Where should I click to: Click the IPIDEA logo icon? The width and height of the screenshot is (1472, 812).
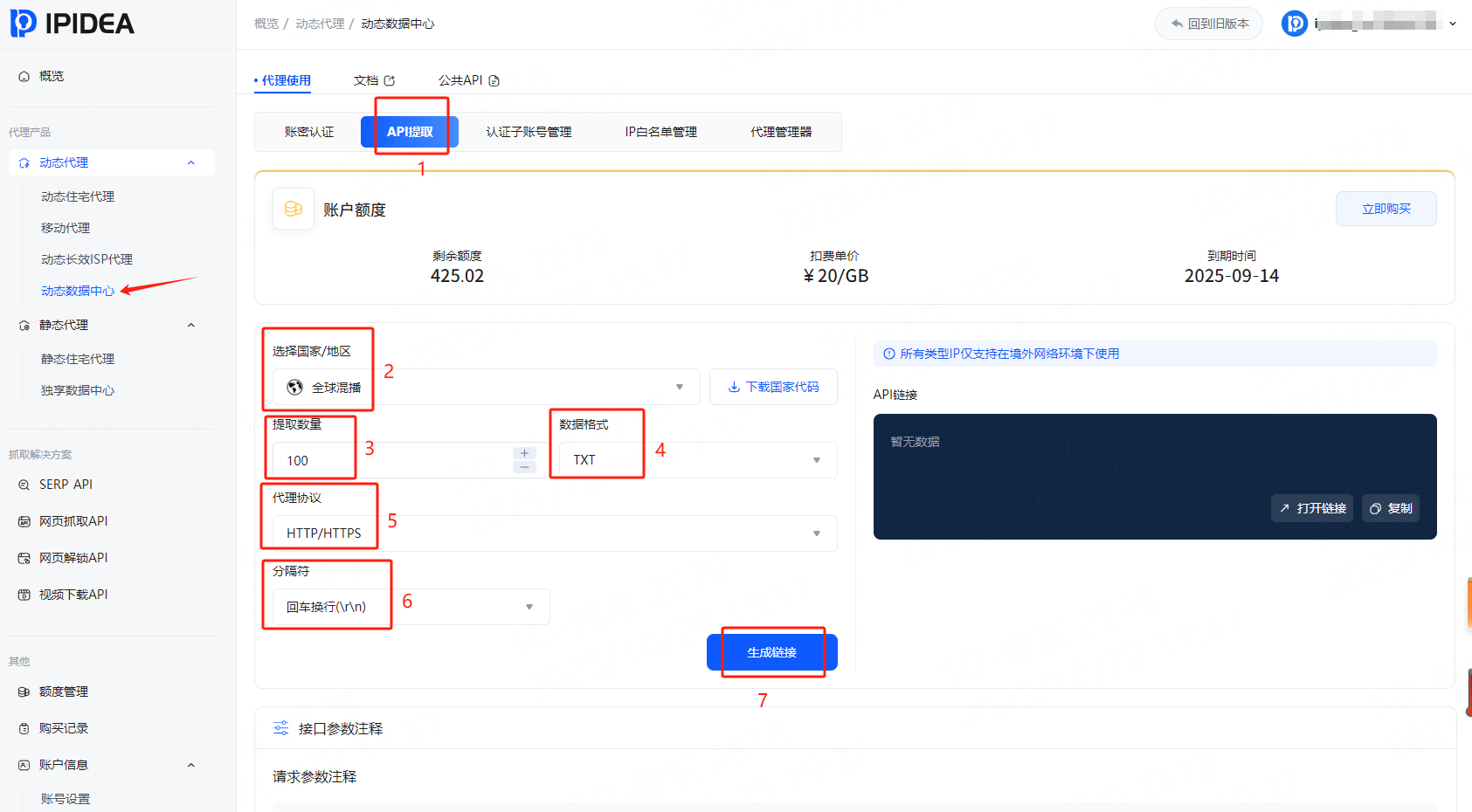tap(24, 23)
